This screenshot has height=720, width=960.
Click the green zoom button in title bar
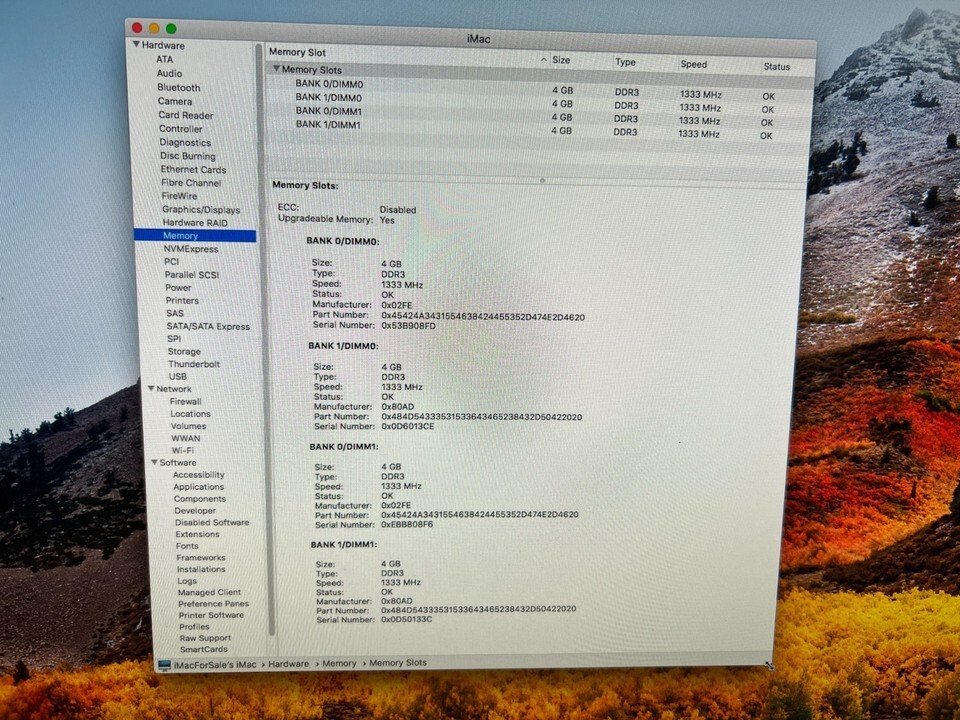pyautogui.click(x=171, y=29)
